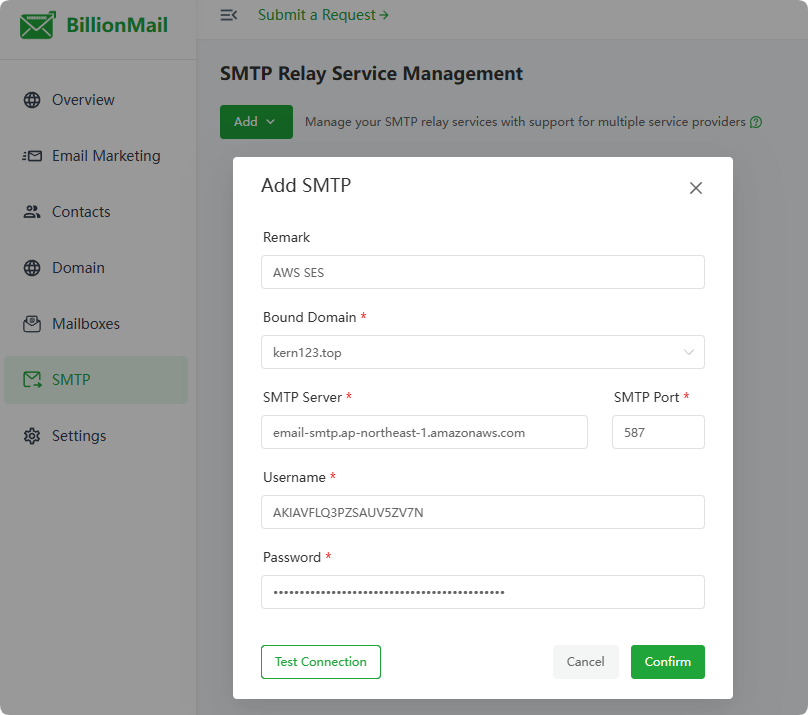Click the SMTP mail-forward icon
The width and height of the screenshot is (808, 715).
(32, 380)
